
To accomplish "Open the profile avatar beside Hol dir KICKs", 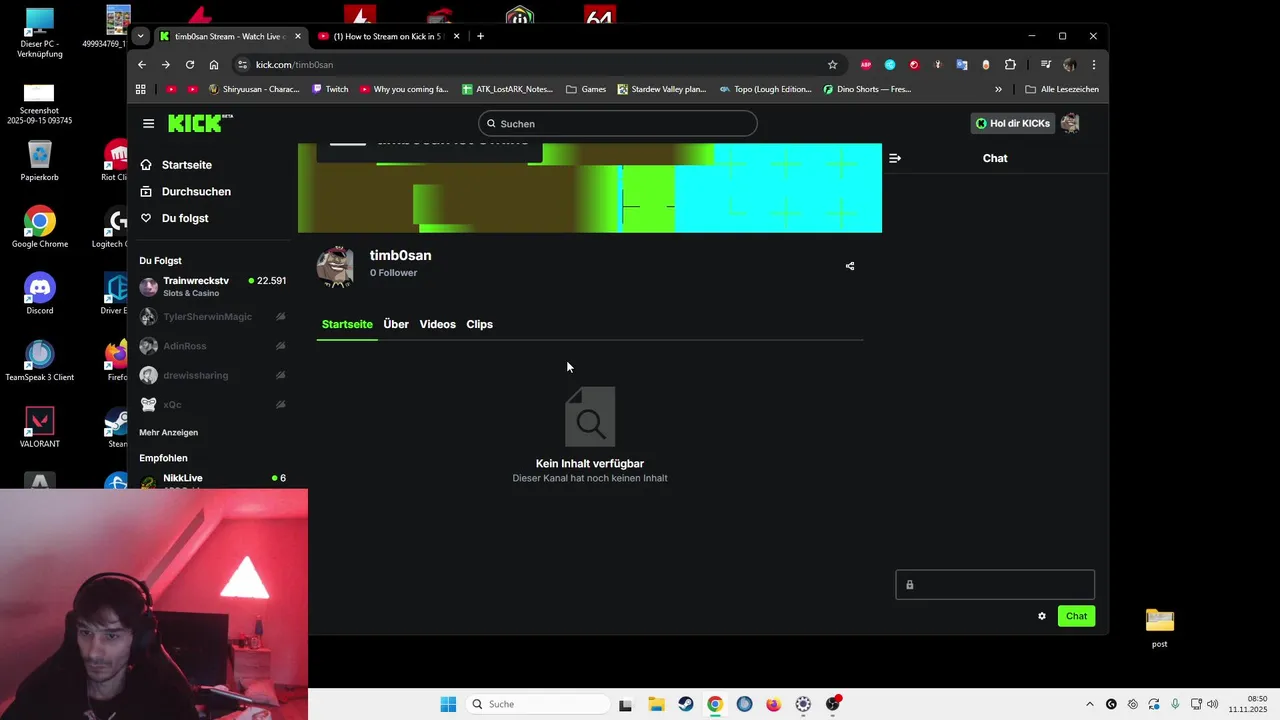I will [1070, 123].
